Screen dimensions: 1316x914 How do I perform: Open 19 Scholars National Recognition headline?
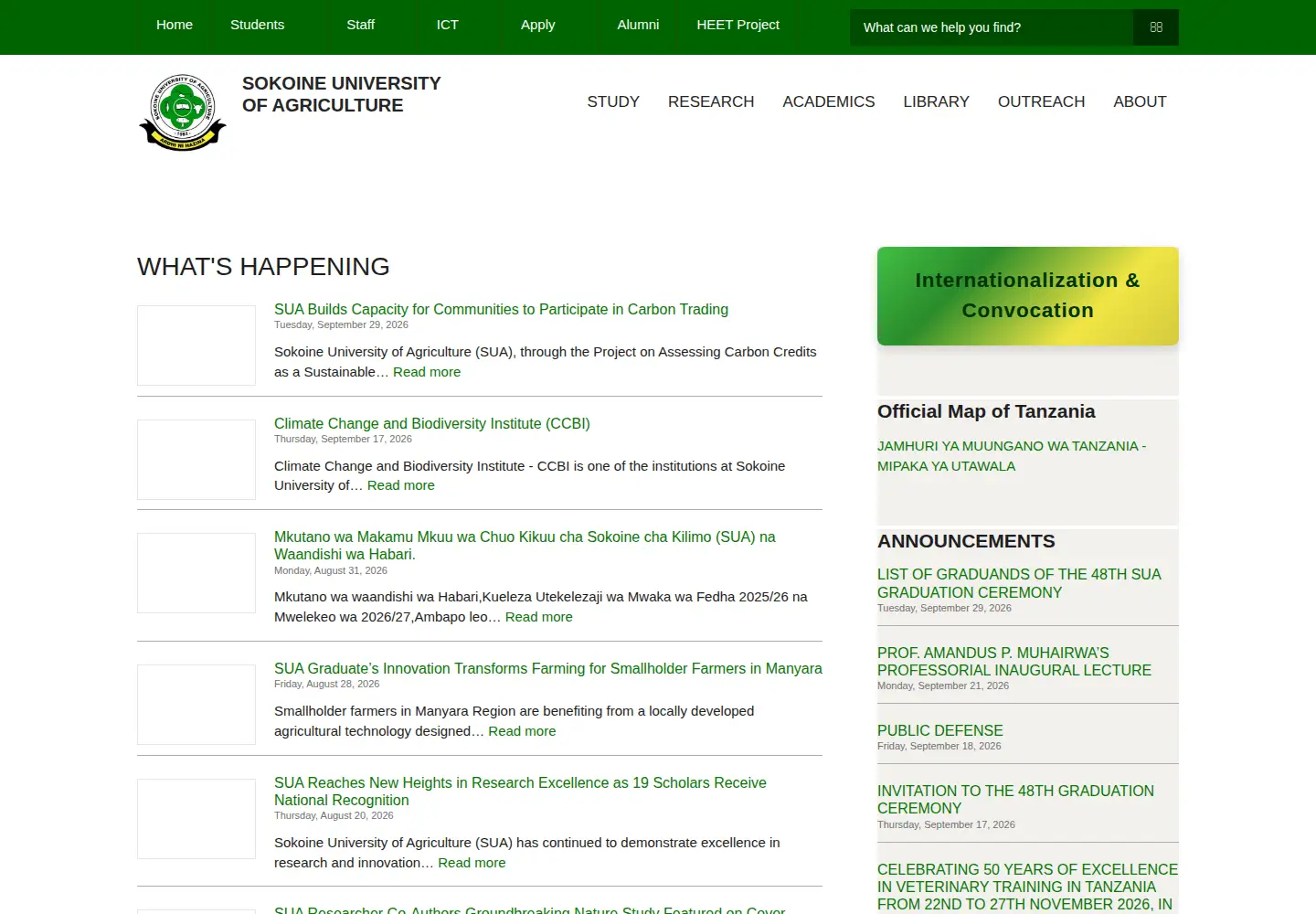click(520, 792)
